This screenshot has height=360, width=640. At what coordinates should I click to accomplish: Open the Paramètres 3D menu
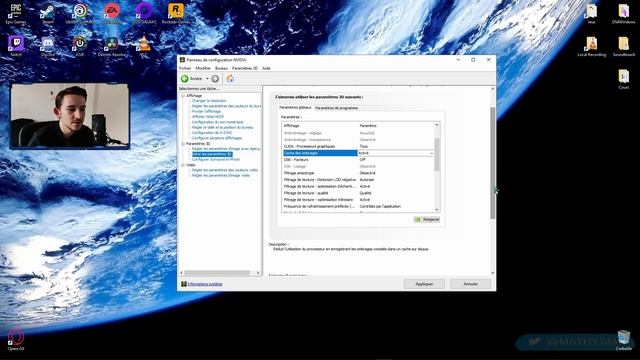tap(245, 68)
